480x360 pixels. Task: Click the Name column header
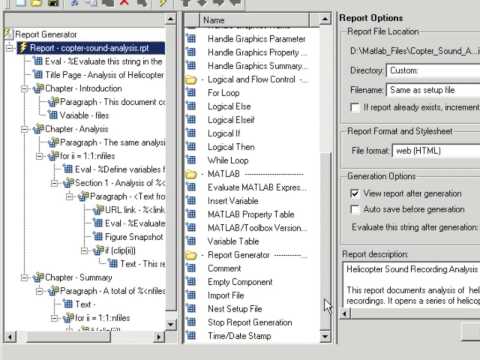pos(254,20)
